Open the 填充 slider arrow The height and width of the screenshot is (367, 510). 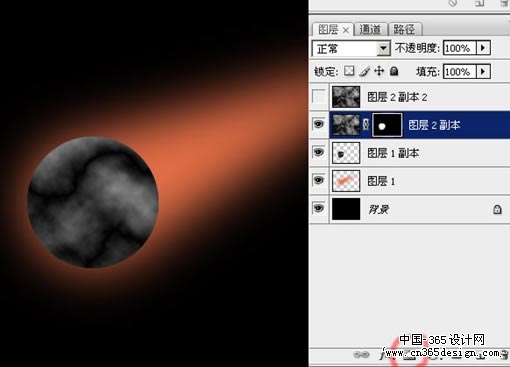click(x=483, y=72)
